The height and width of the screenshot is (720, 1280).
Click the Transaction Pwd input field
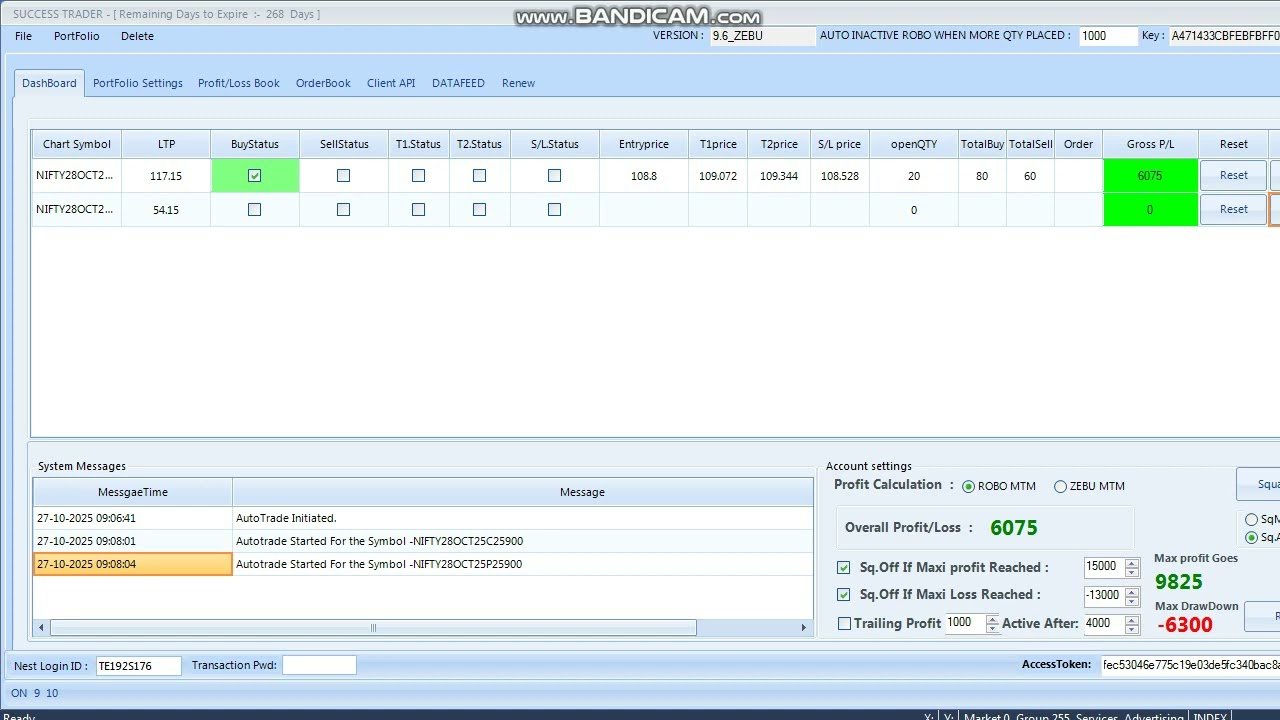[318, 666]
